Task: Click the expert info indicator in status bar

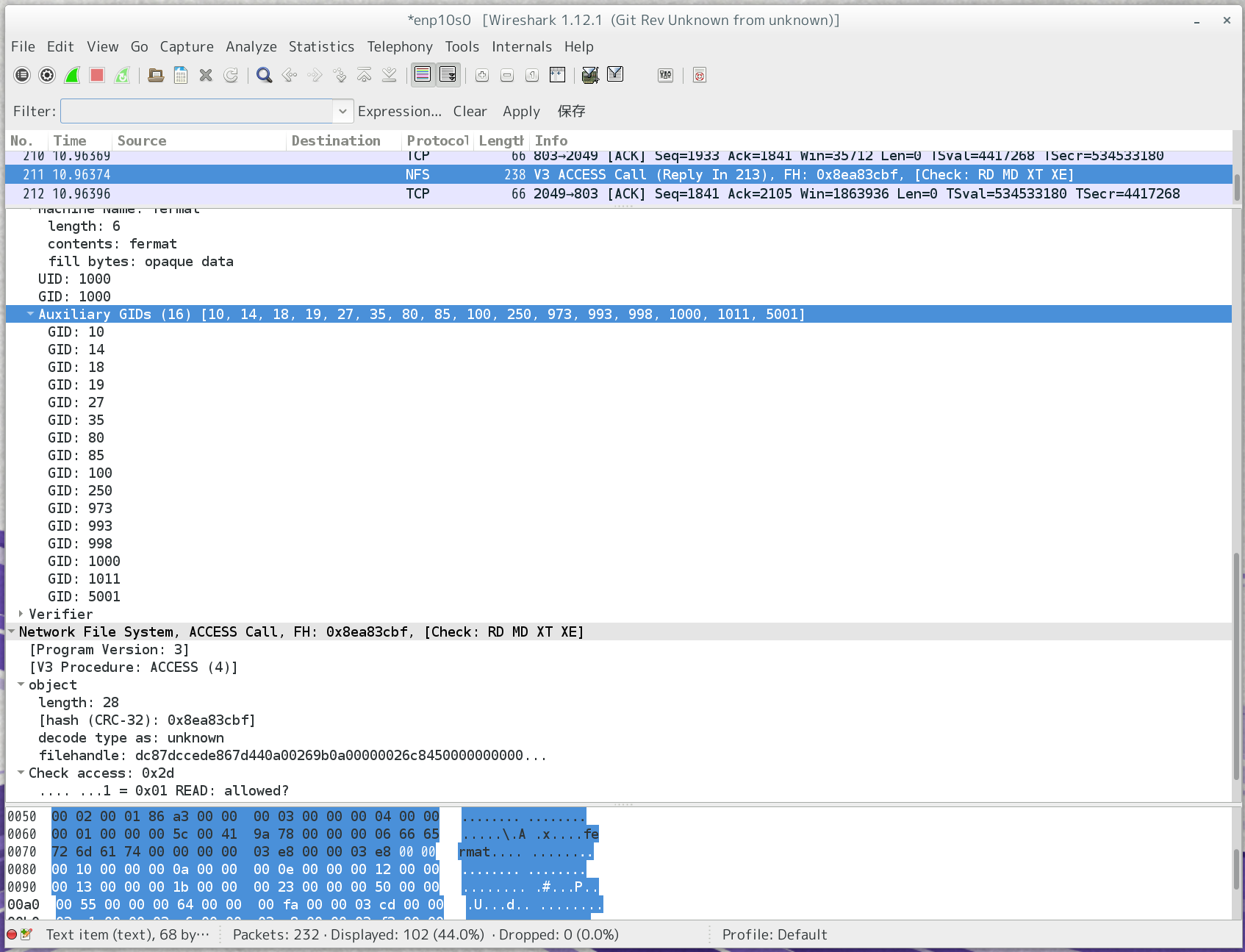Action: coord(12,934)
